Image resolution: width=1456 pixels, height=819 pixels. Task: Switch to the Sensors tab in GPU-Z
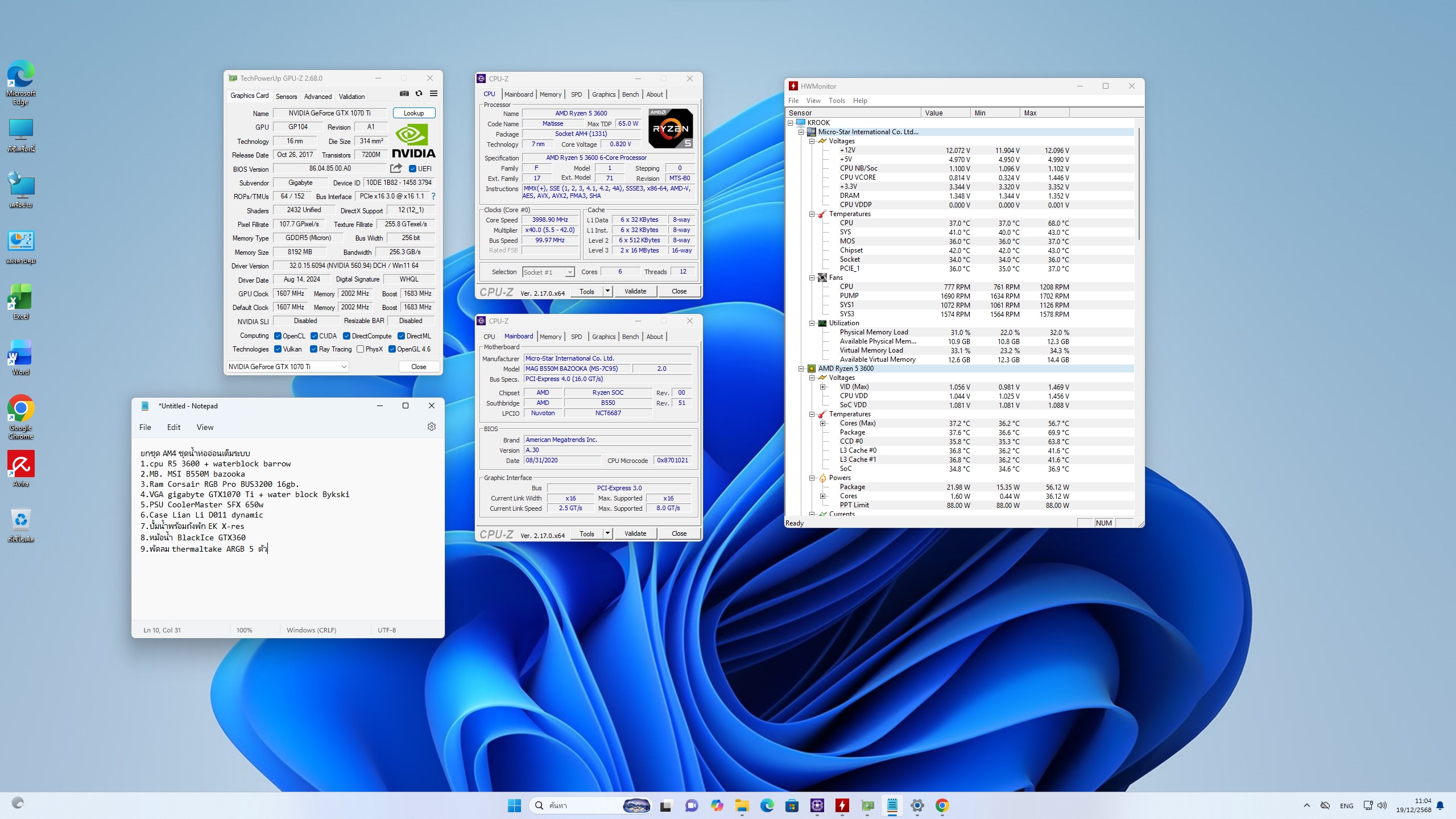(286, 96)
